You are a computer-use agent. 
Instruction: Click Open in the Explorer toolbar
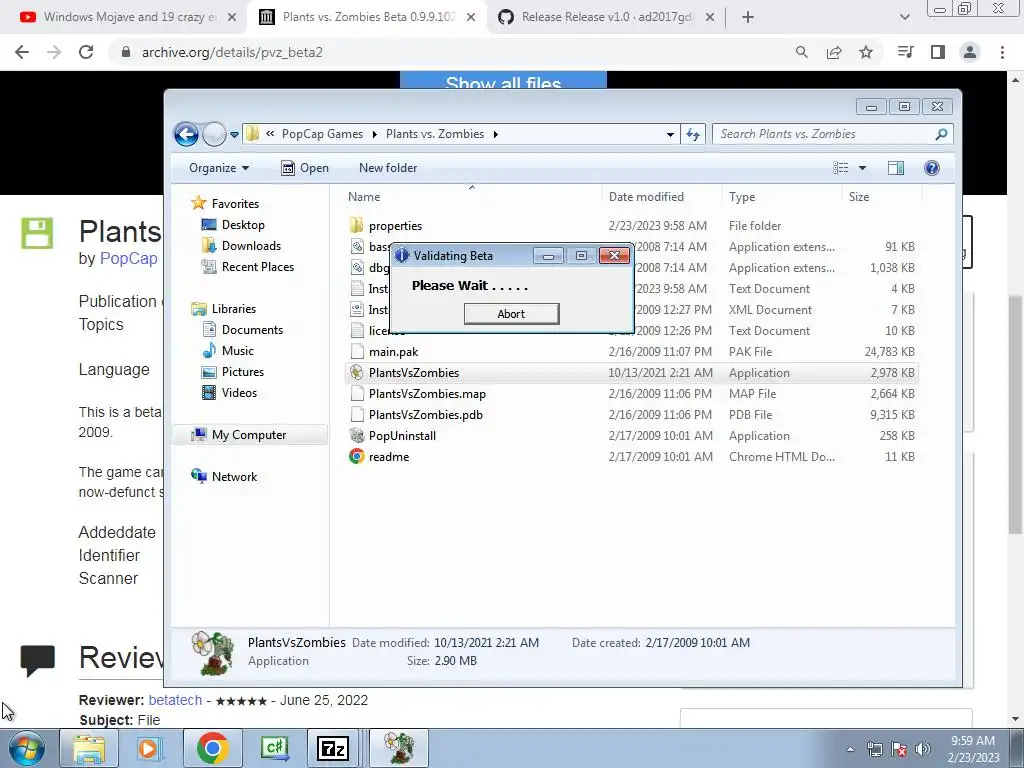click(305, 168)
